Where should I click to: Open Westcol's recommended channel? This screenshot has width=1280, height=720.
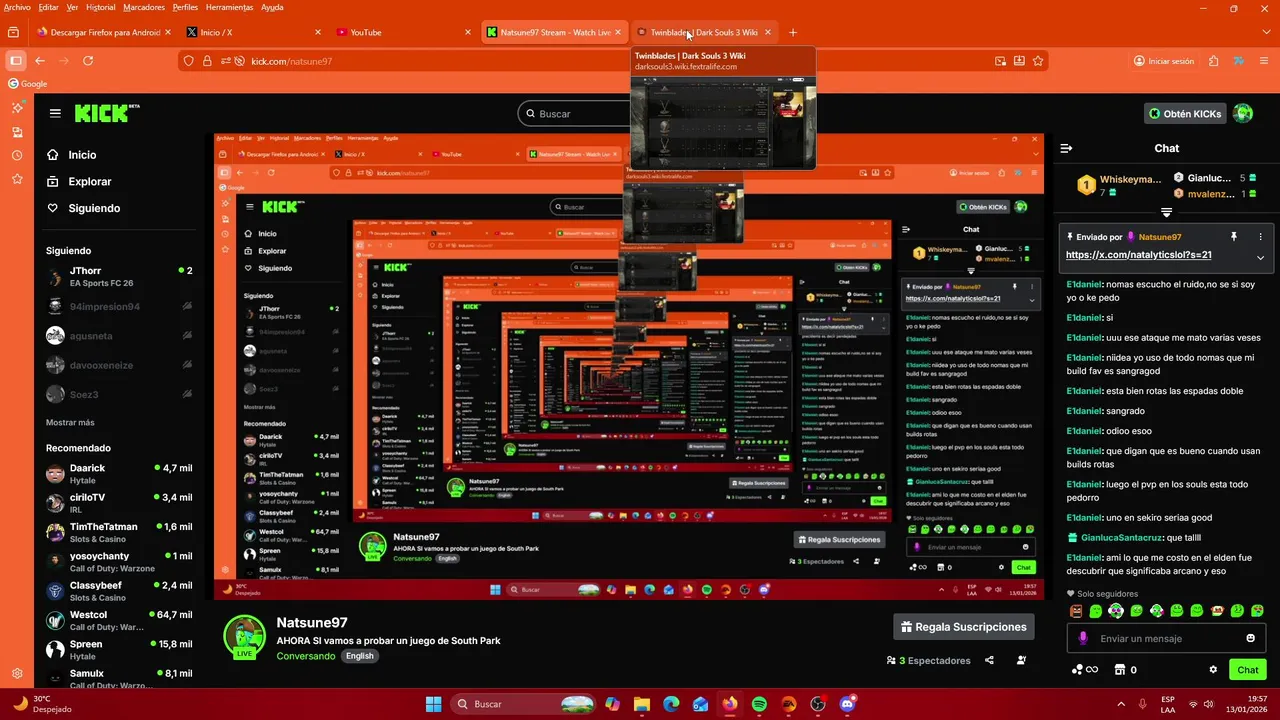(x=119, y=621)
